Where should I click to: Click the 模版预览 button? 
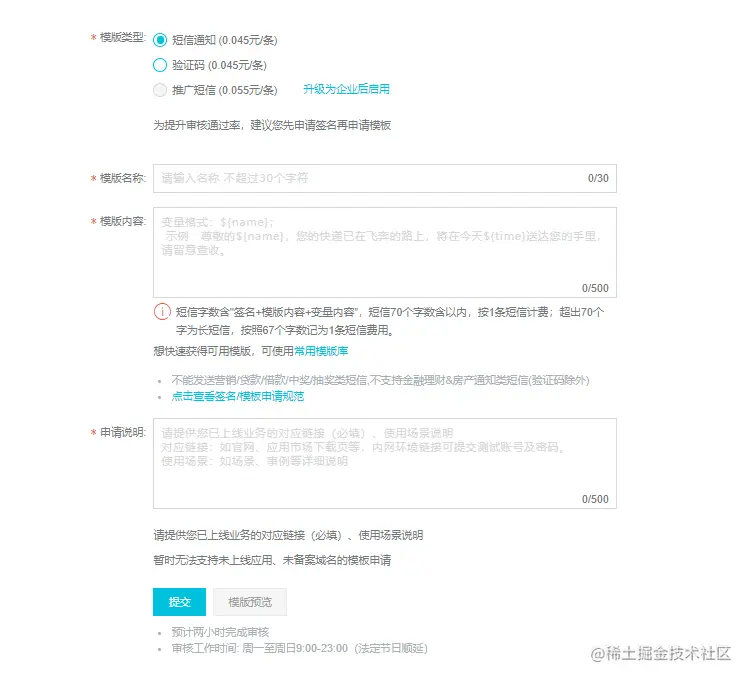250,602
